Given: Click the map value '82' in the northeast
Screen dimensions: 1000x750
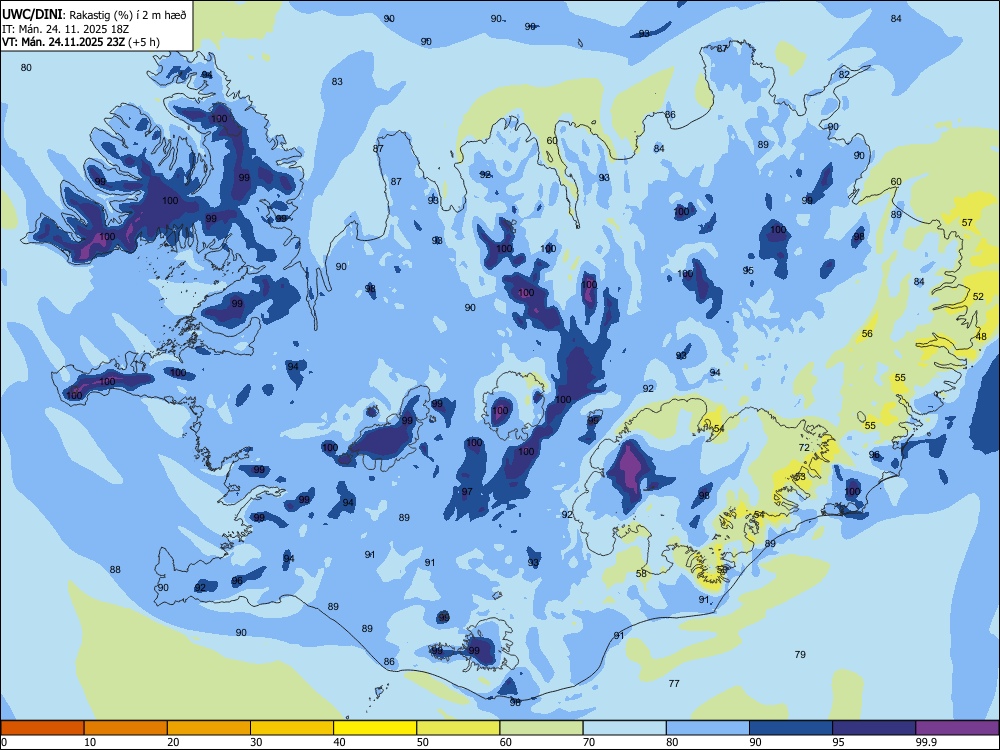Looking at the screenshot, I should pos(844,75).
